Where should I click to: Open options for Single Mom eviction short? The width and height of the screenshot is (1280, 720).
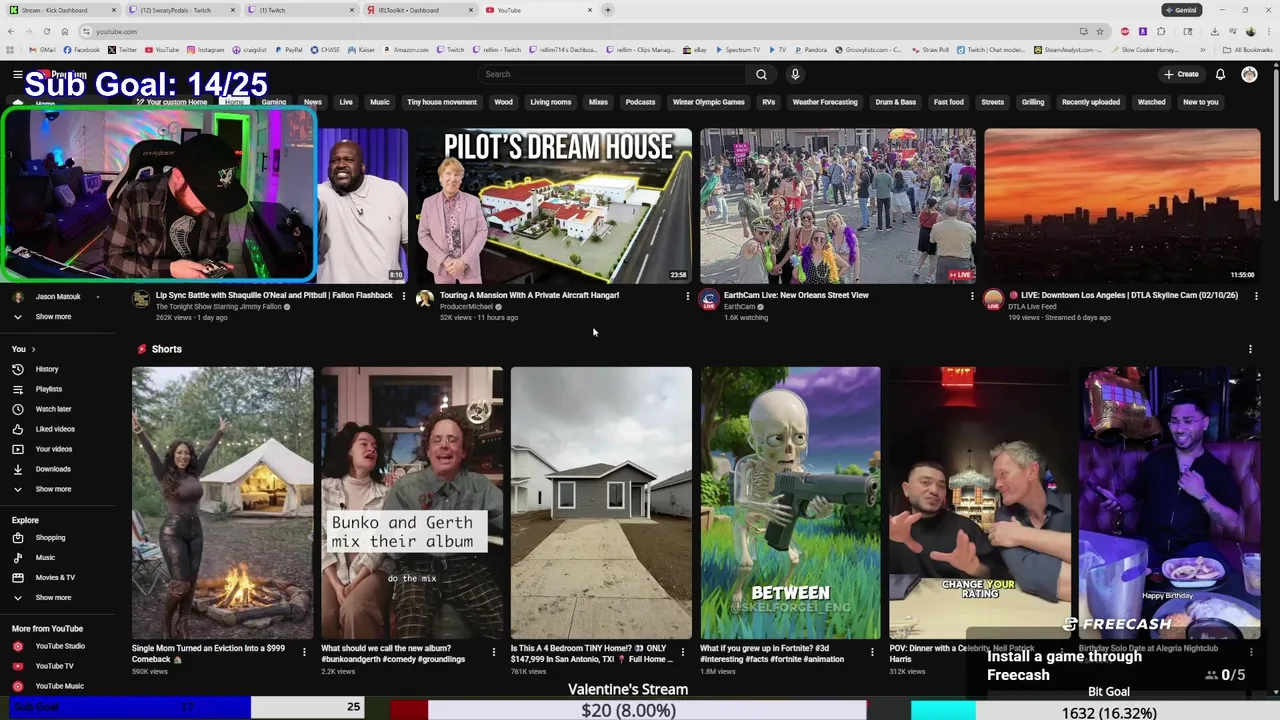(x=304, y=652)
